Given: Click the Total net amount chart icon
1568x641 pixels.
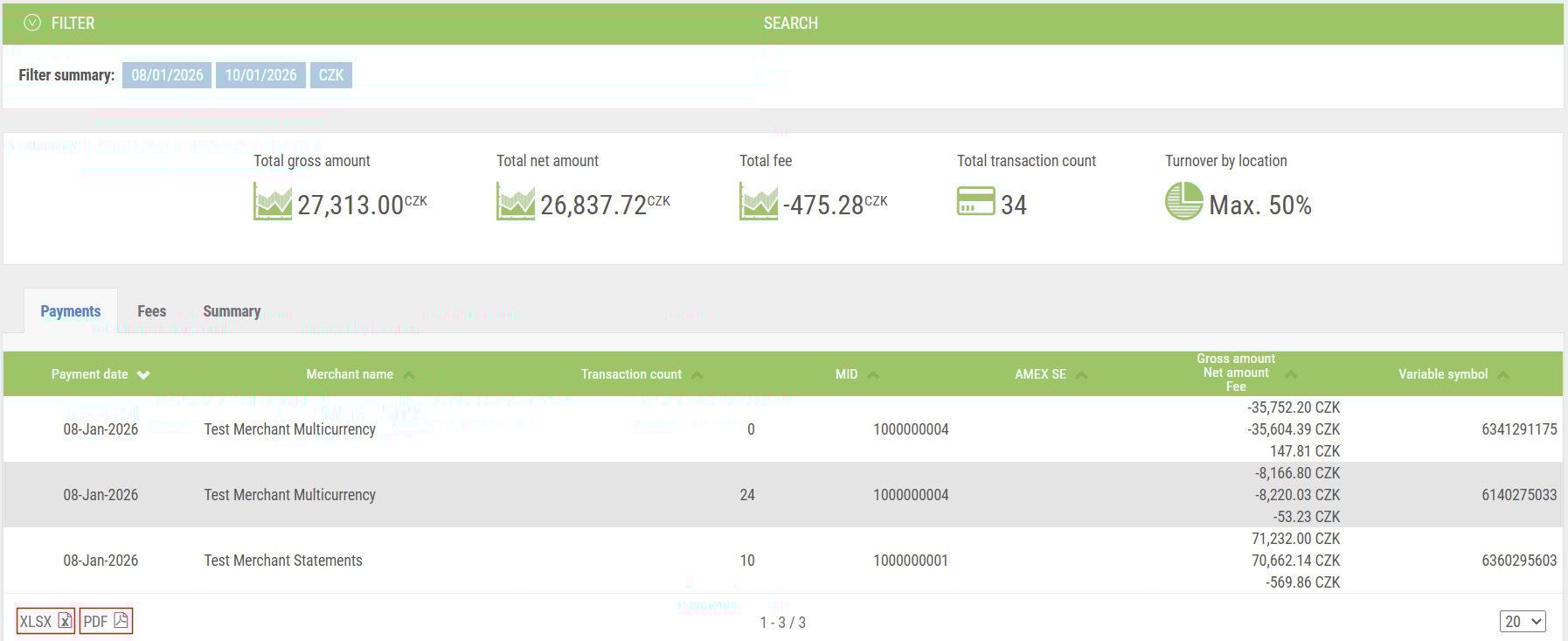Looking at the screenshot, I should (516, 201).
